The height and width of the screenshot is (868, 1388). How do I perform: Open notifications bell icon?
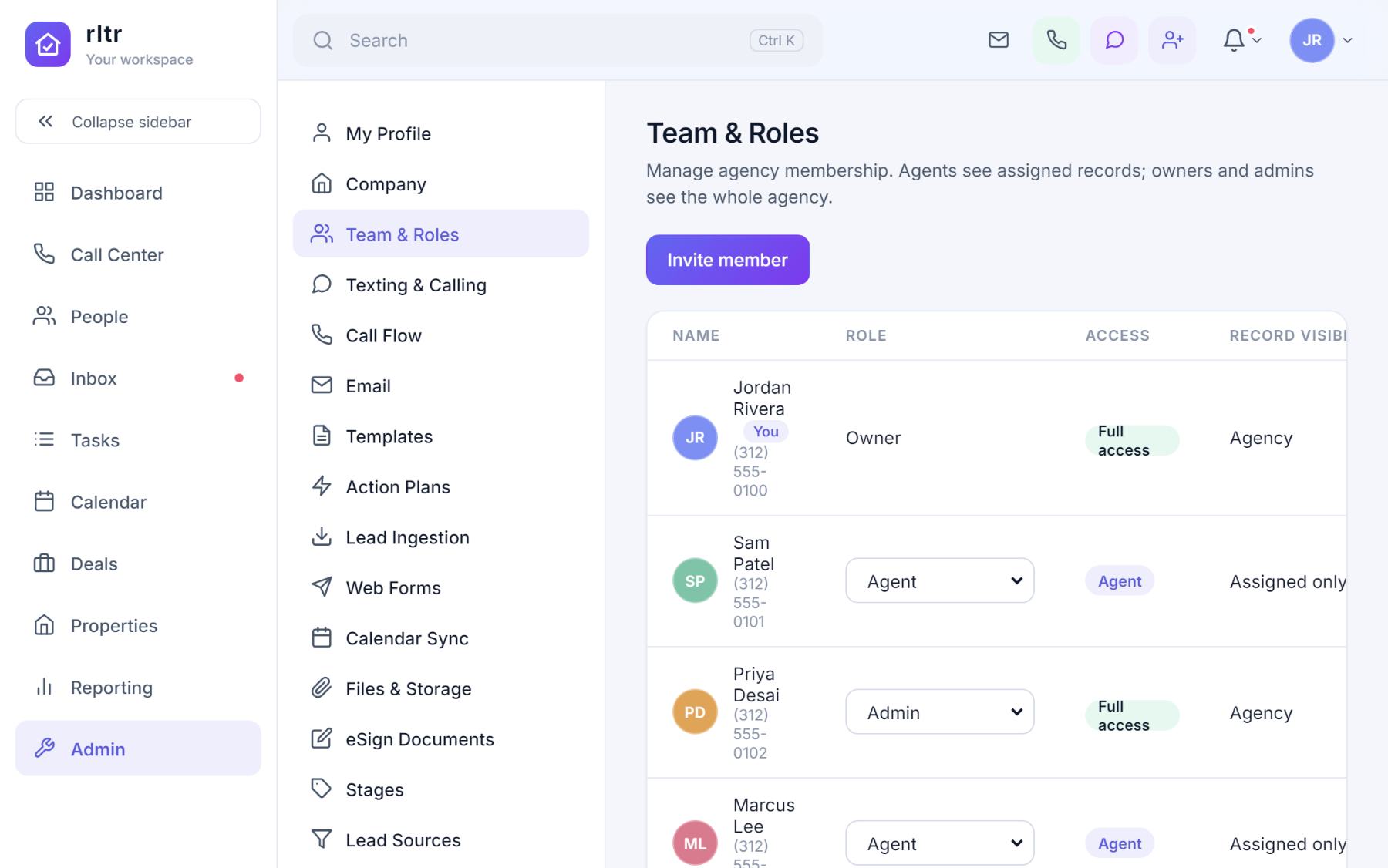pos(1234,40)
